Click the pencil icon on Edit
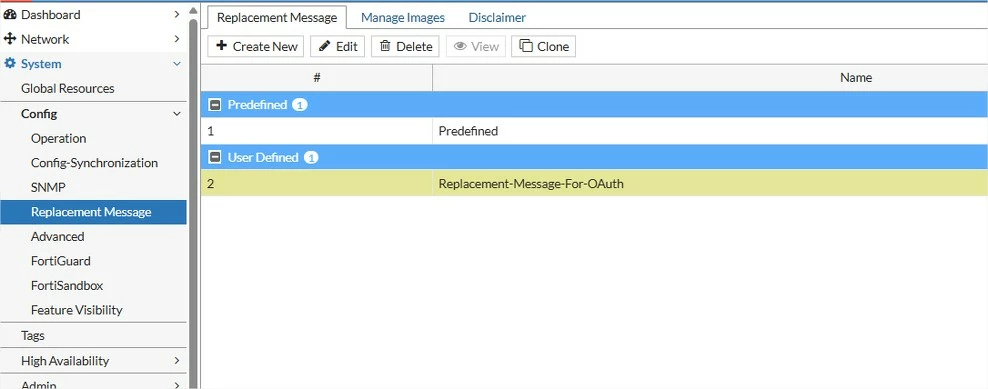 [325, 46]
